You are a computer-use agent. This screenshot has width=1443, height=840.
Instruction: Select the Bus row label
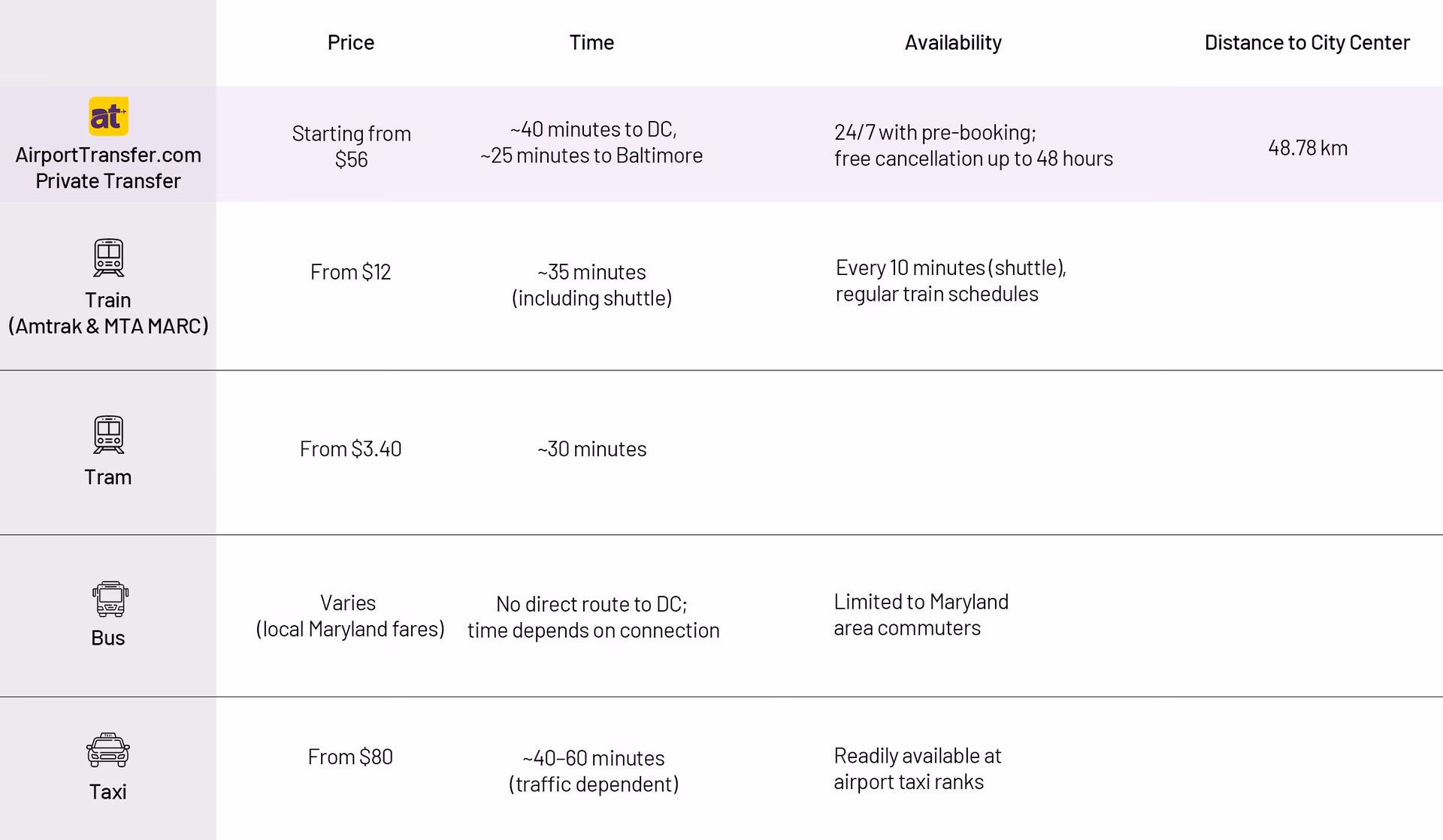point(108,638)
